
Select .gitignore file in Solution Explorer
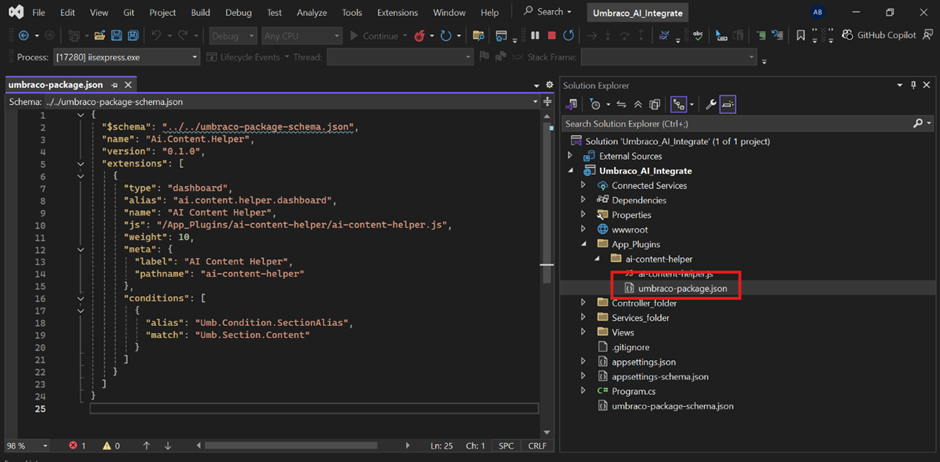point(629,348)
